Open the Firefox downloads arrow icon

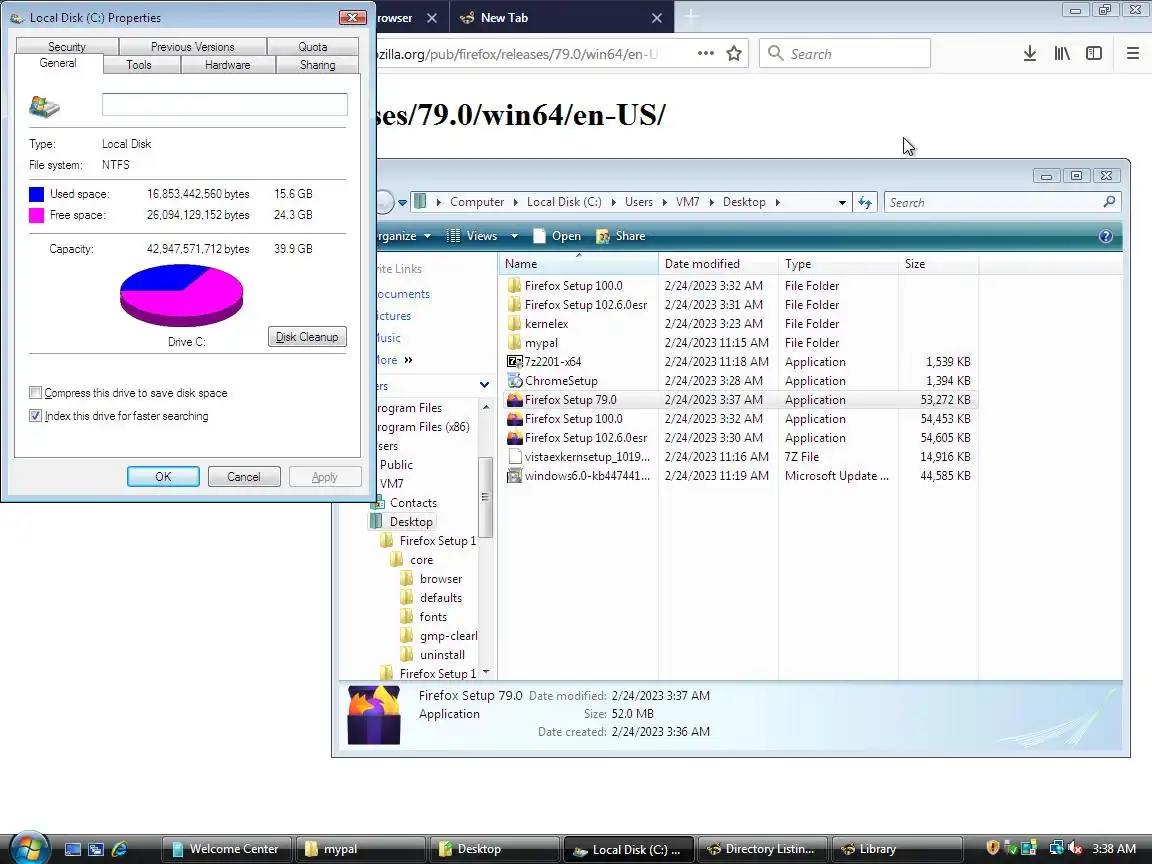point(1029,53)
